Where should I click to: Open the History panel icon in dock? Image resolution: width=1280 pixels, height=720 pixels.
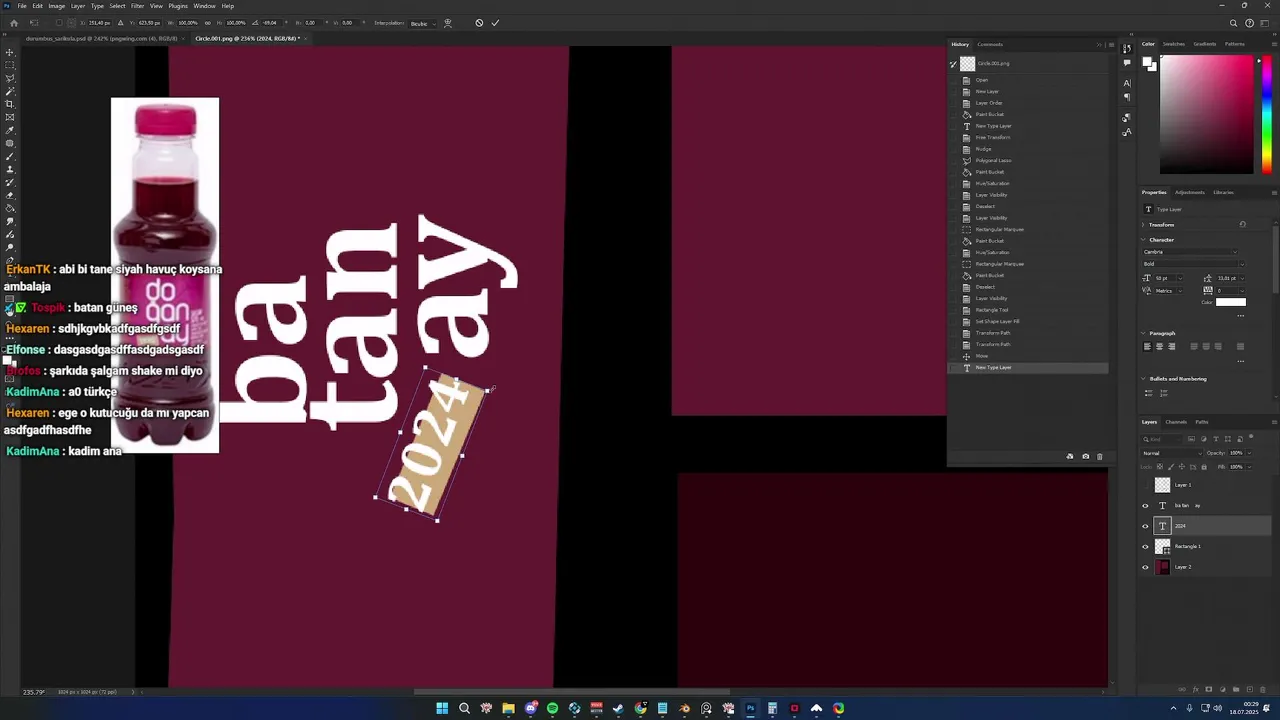pyautogui.click(x=1127, y=47)
